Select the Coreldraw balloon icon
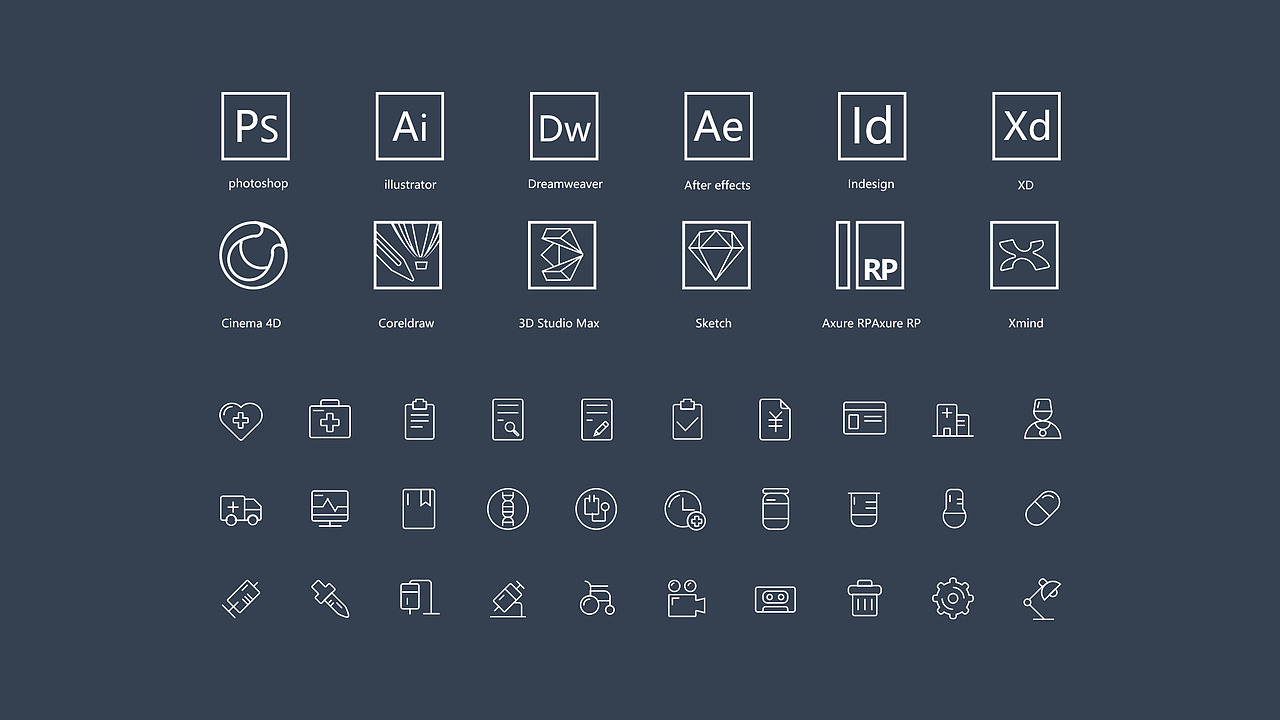 (x=408, y=255)
